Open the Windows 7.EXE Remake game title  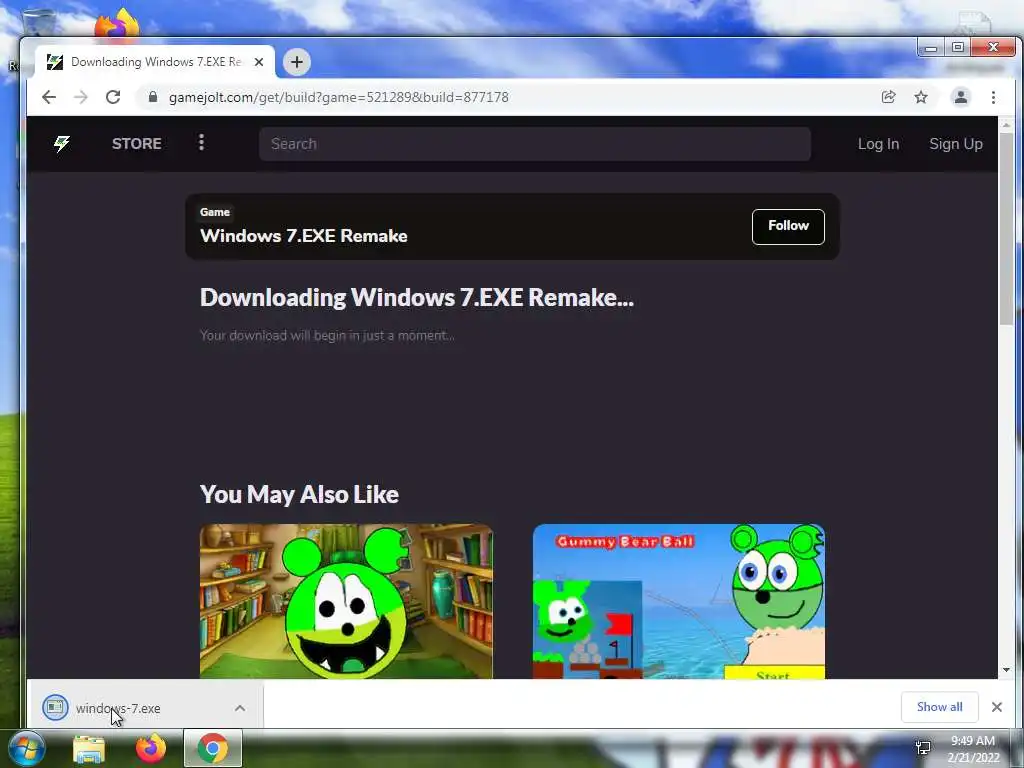pos(304,236)
